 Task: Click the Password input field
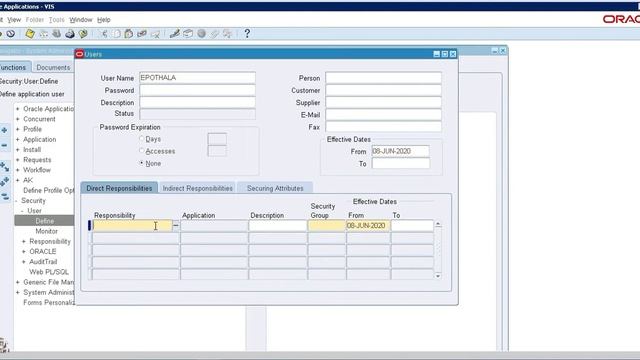[x=198, y=90]
